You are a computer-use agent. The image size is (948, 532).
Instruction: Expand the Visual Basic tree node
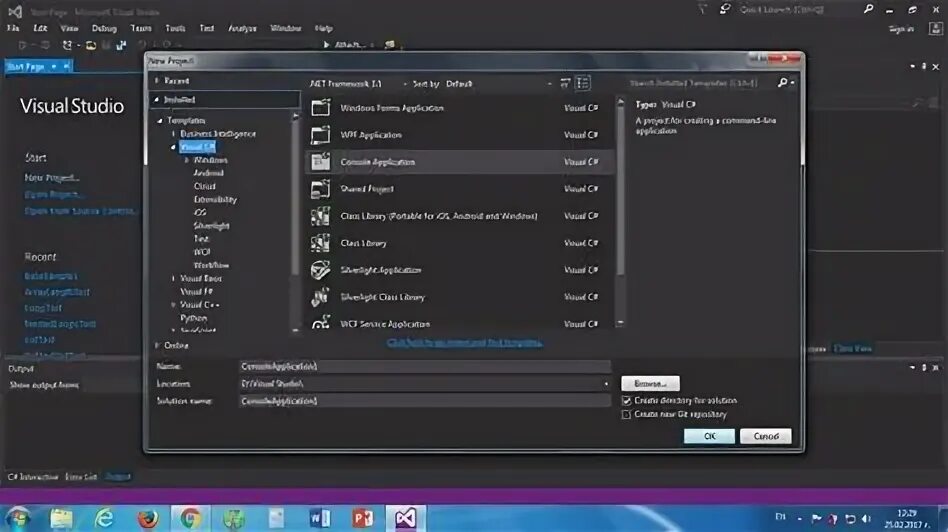pyautogui.click(x=174, y=279)
